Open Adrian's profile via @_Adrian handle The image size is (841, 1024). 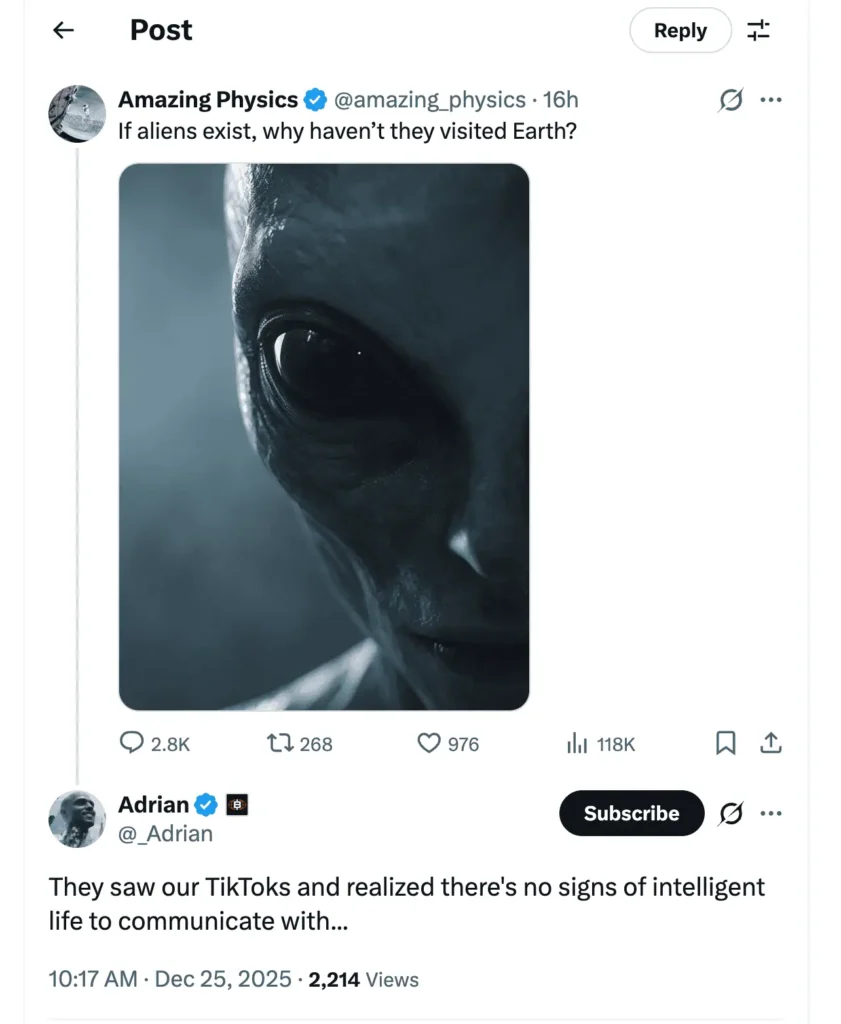(165, 833)
